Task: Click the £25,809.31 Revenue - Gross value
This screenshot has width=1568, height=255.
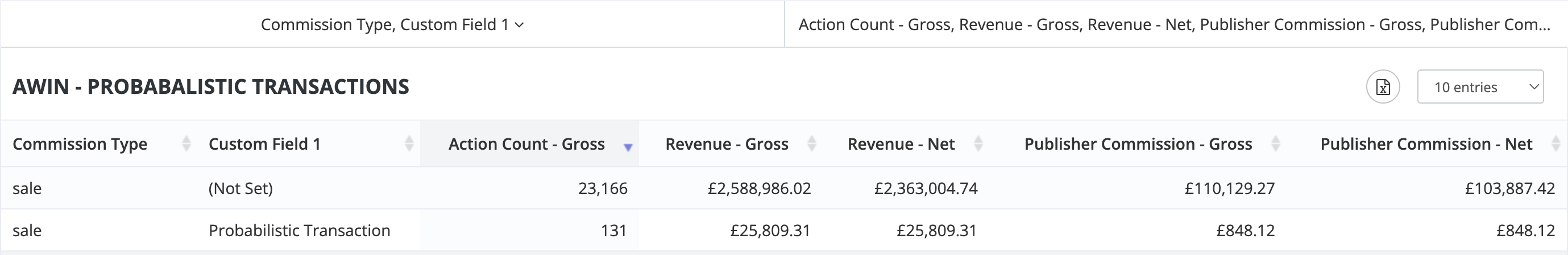Action: click(770, 231)
